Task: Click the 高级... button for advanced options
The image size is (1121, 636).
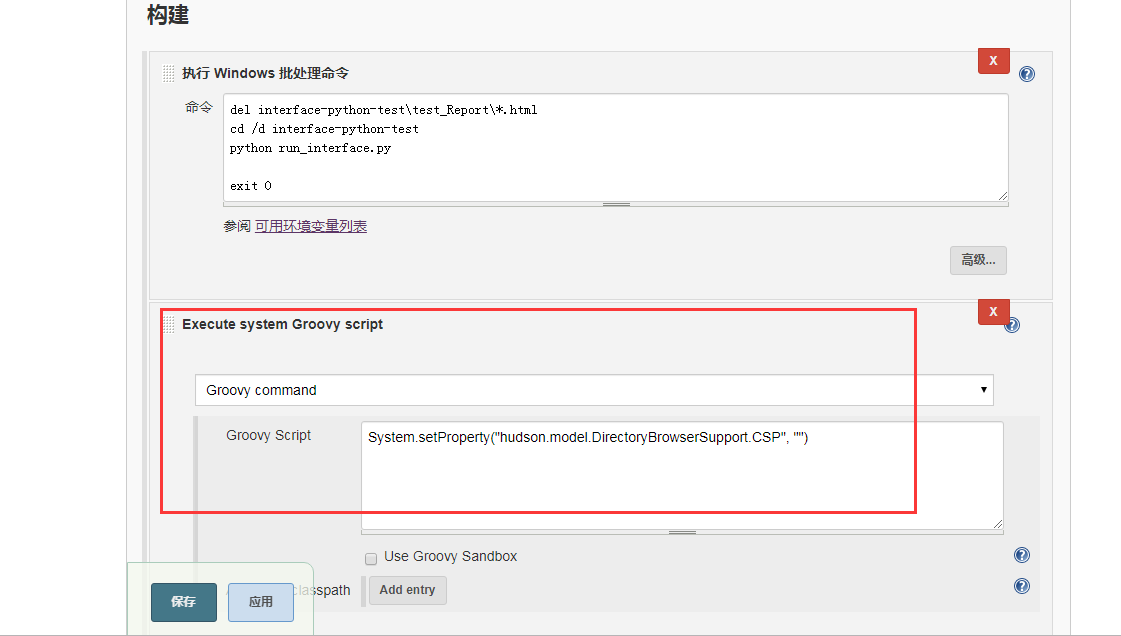Action: click(978, 260)
